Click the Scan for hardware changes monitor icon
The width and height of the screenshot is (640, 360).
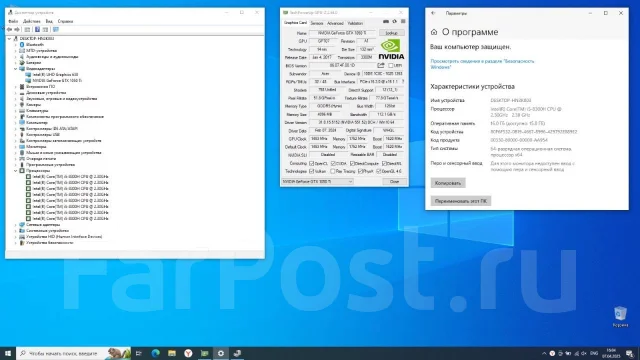pyautogui.click(x=56, y=29)
